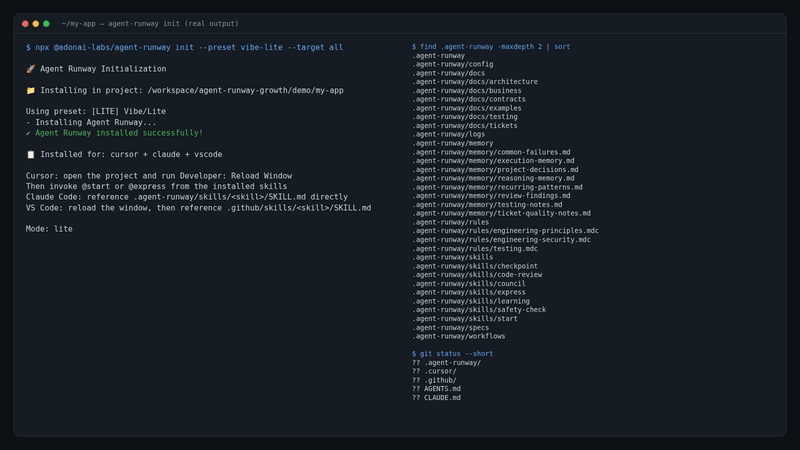Click the 'memory/testing-notes.md' path
The height and width of the screenshot is (450, 800).
pos(487,205)
